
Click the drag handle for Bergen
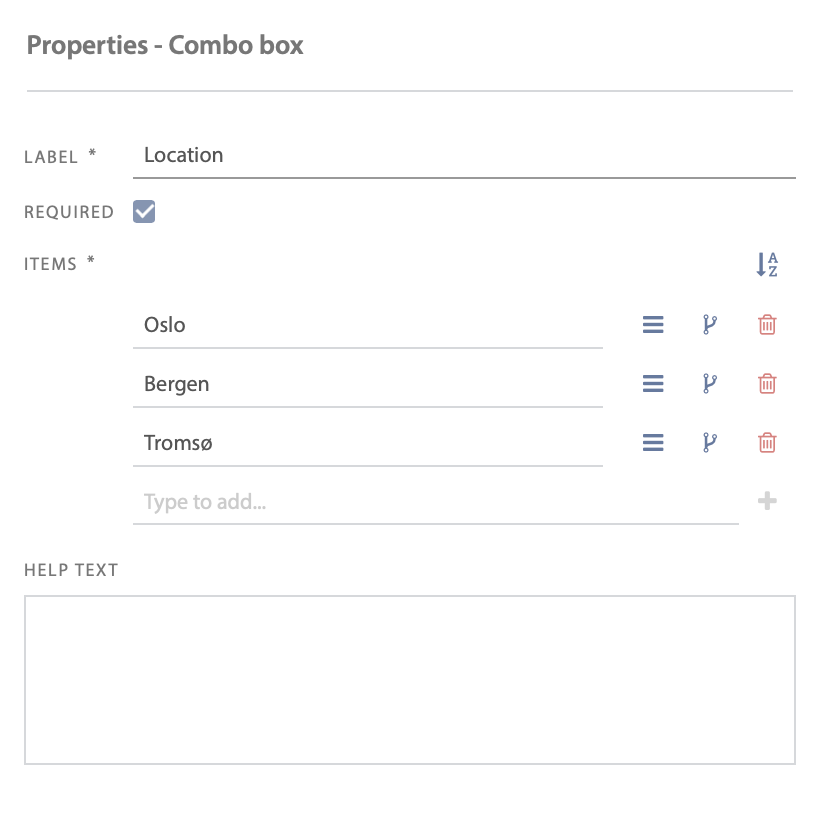click(x=653, y=384)
